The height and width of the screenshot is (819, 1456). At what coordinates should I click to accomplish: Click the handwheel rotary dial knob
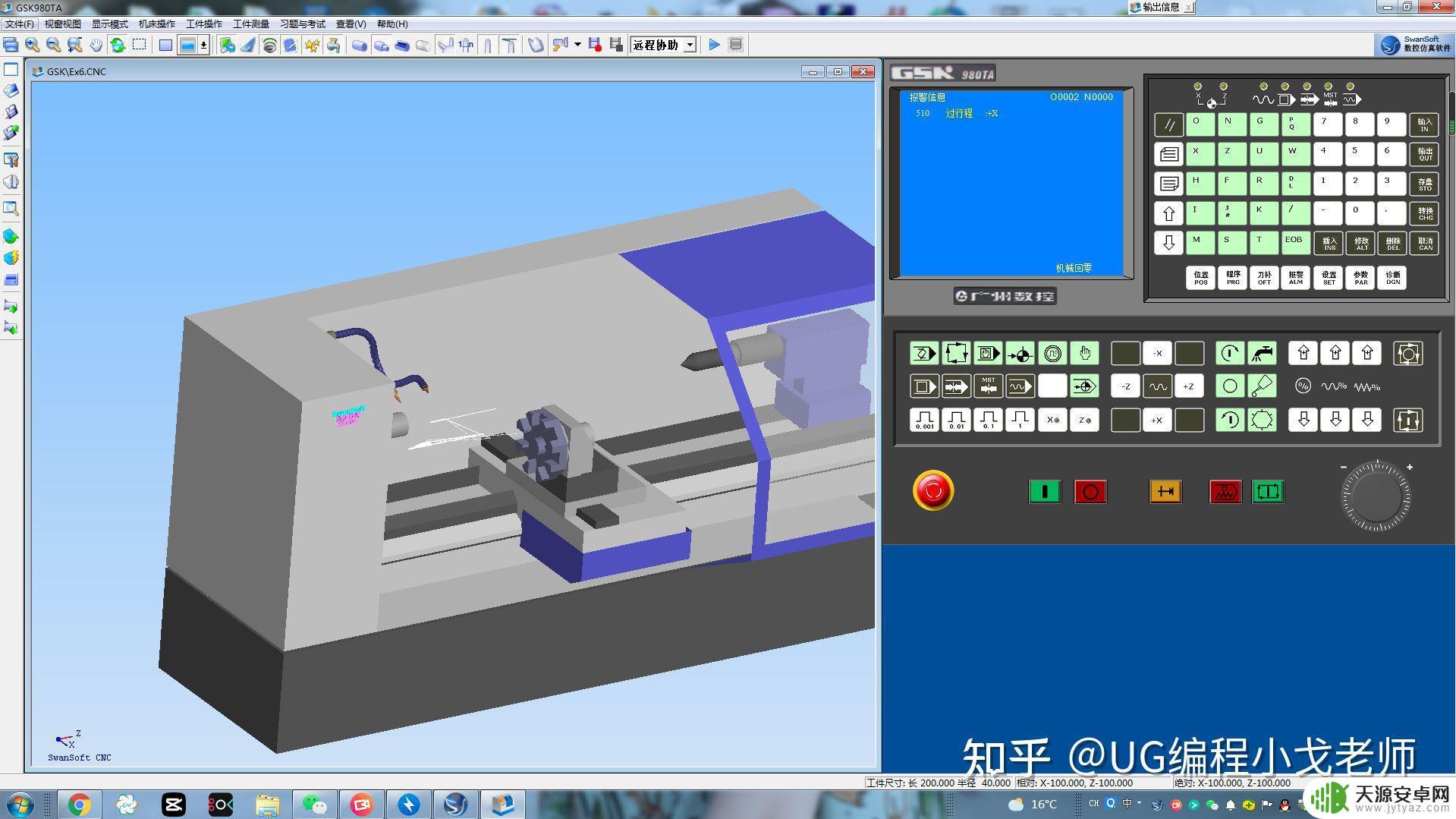click(x=1376, y=497)
